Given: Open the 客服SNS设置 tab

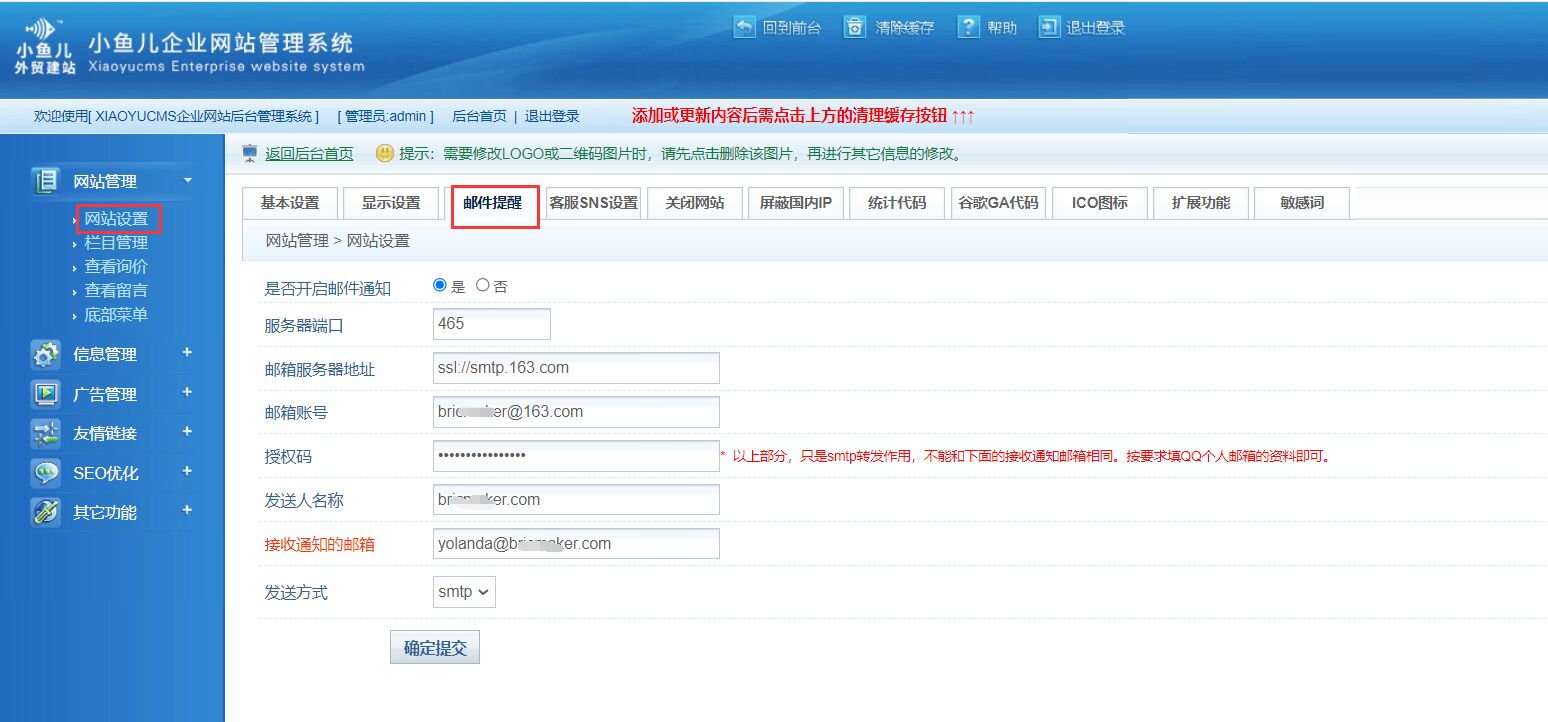Looking at the screenshot, I should click(593, 203).
